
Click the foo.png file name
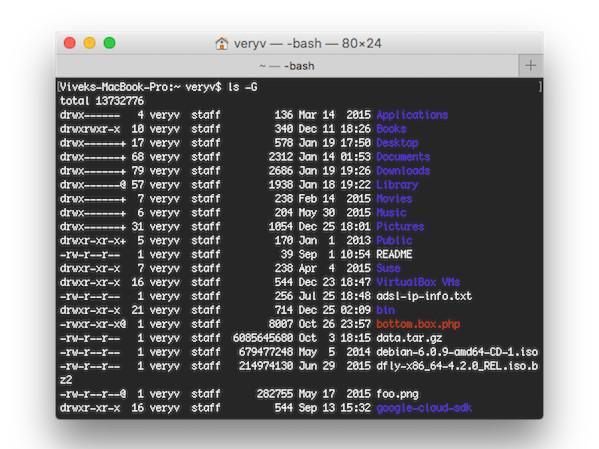397,394
